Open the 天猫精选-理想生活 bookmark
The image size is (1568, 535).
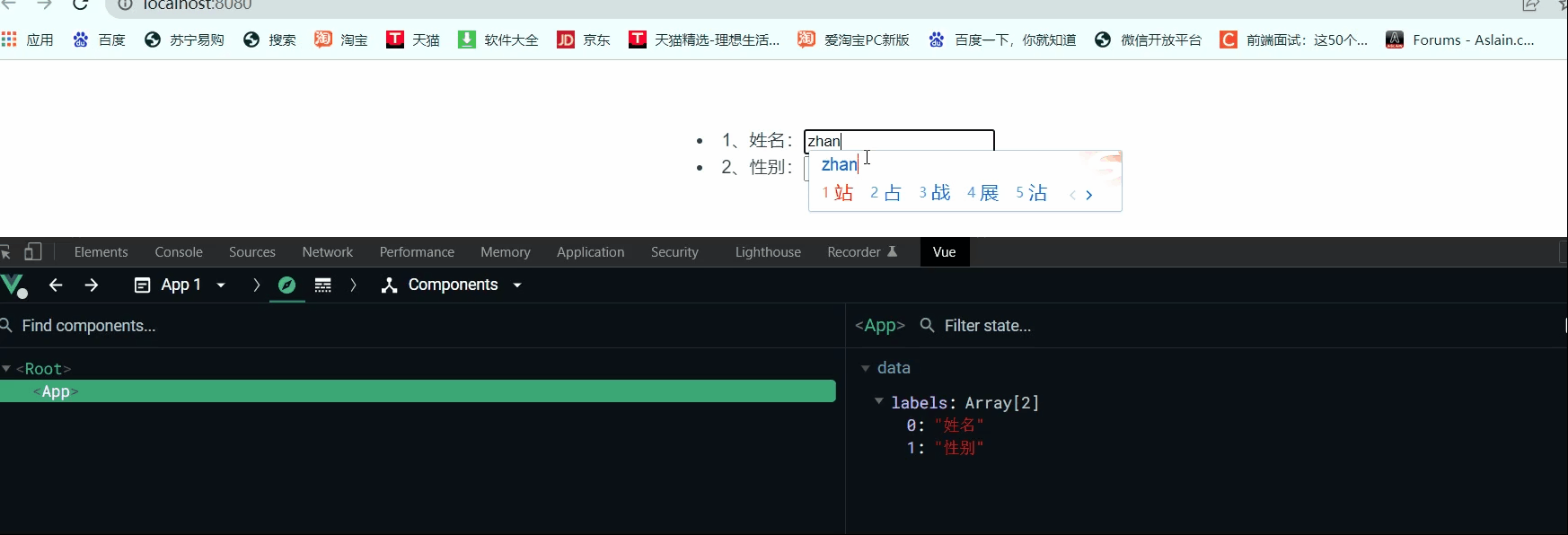(704, 39)
